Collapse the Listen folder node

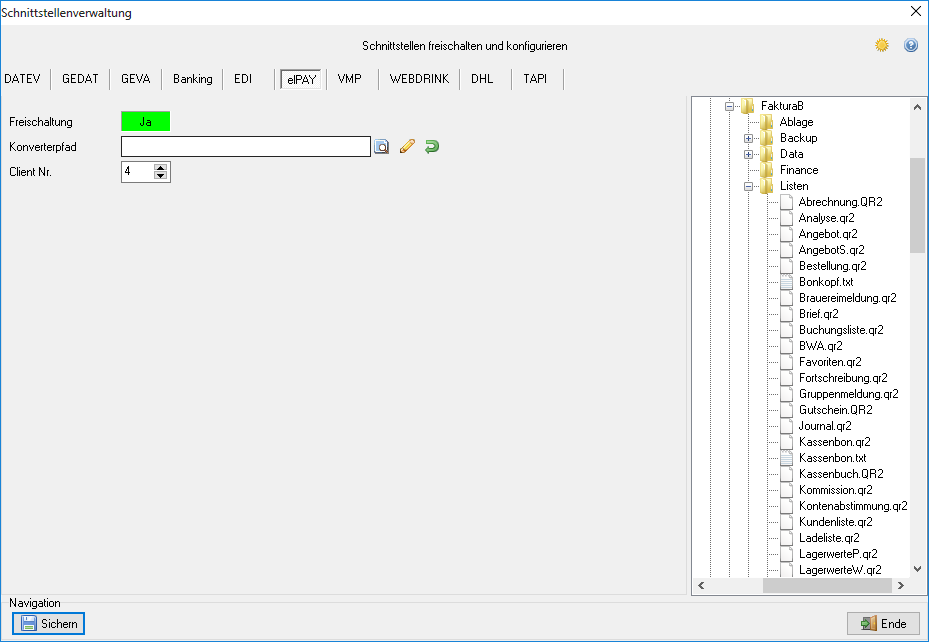tap(748, 186)
